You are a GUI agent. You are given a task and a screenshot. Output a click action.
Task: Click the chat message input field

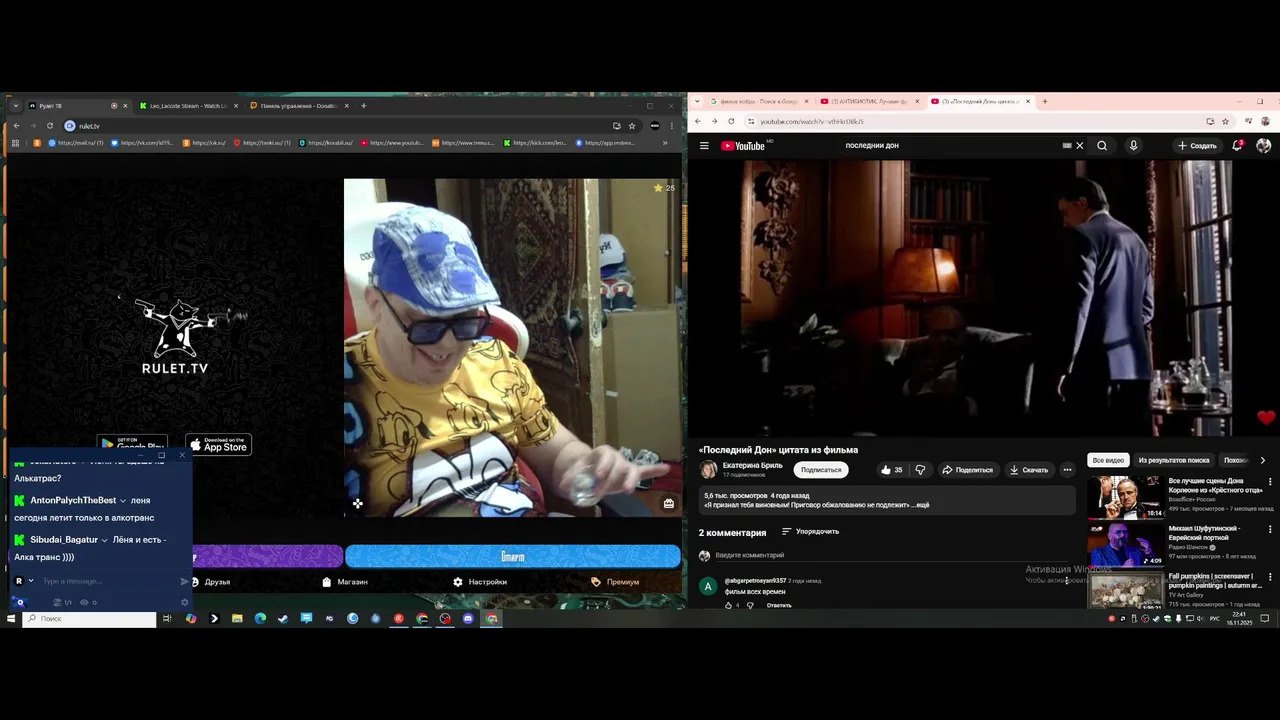coord(108,581)
